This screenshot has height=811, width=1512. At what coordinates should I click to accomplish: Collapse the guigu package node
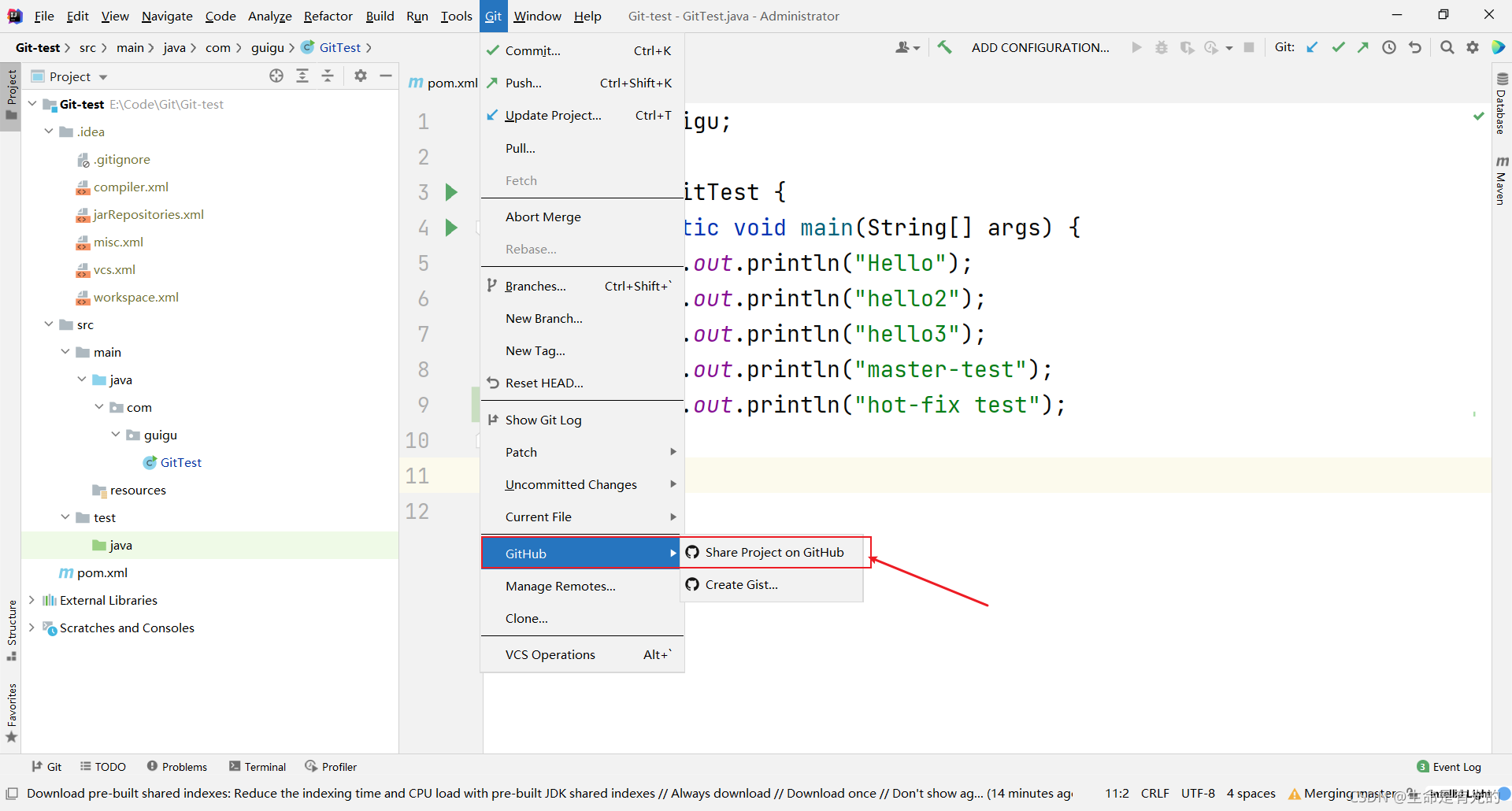click(x=116, y=435)
